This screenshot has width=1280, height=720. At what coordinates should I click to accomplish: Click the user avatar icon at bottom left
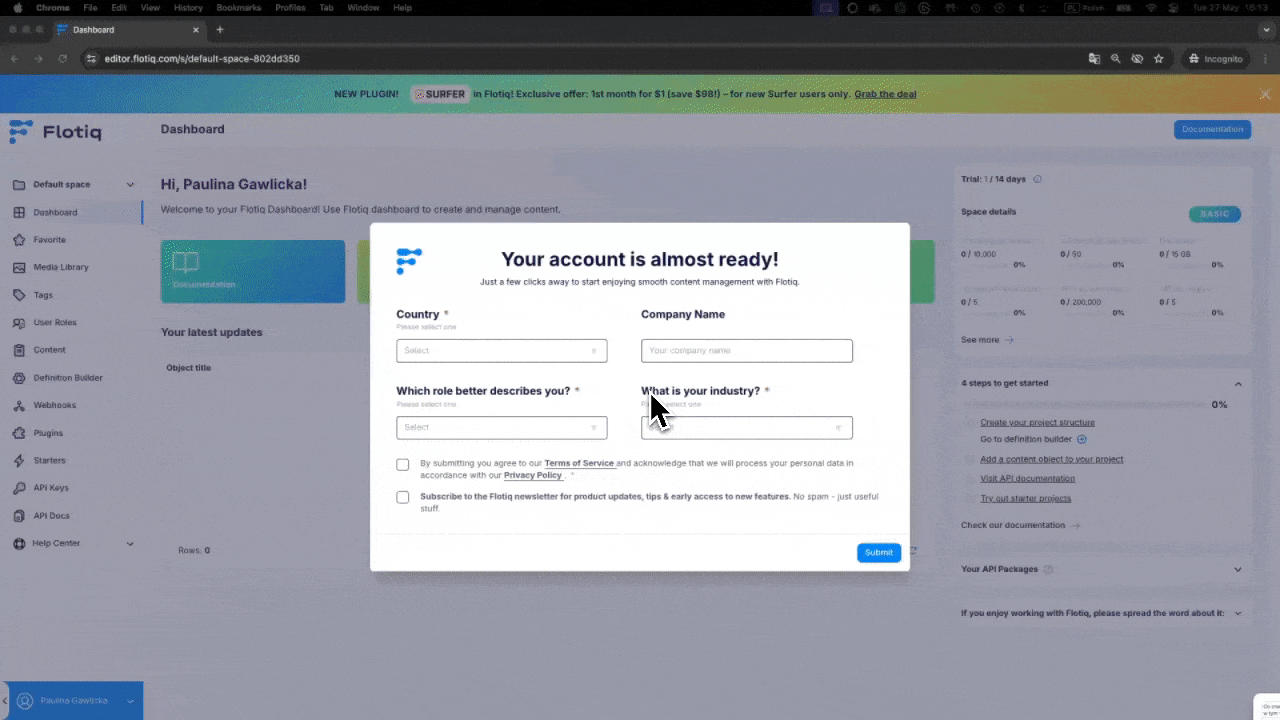25,701
